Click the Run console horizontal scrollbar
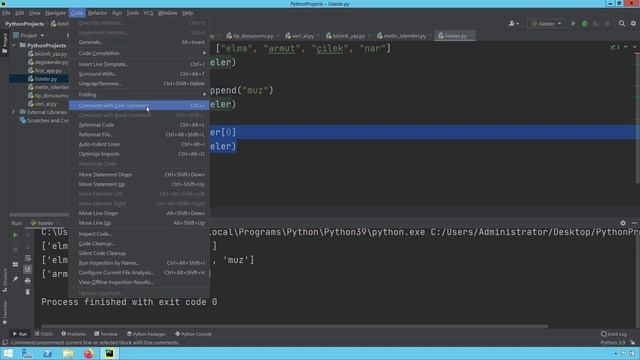The height and width of the screenshot is (360, 640). pos(294,327)
